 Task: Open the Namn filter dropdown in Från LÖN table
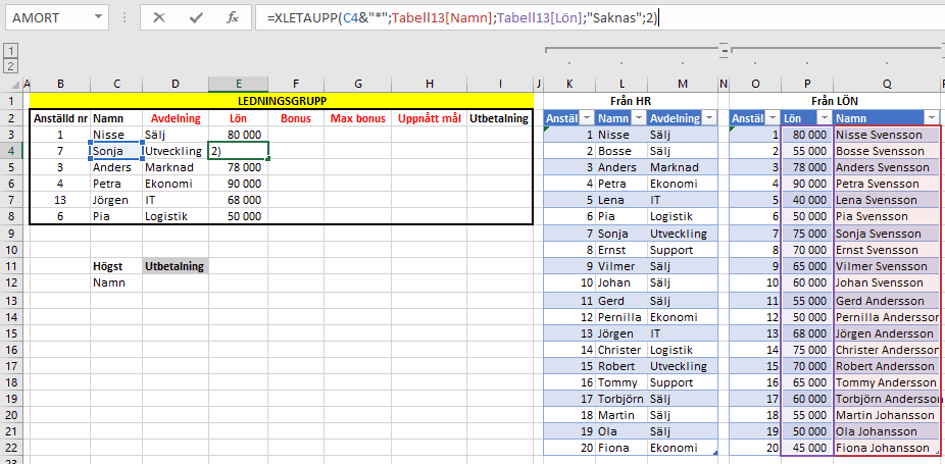[x=930, y=118]
